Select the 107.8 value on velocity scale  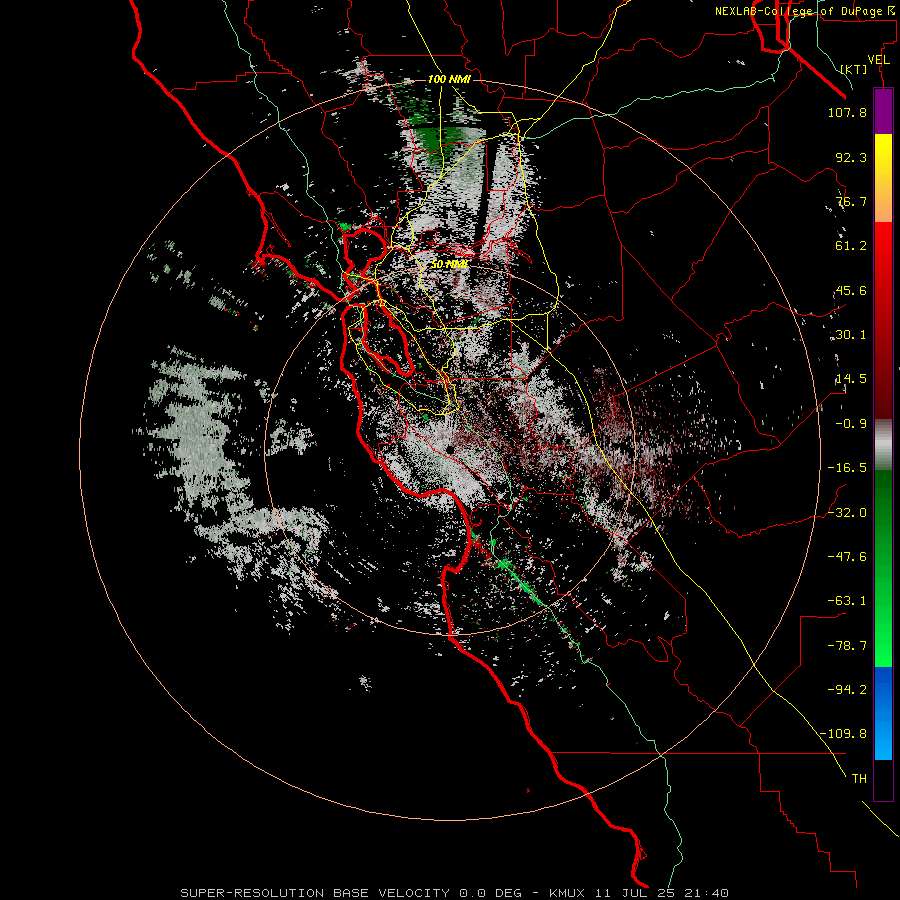tap(847, 112)
